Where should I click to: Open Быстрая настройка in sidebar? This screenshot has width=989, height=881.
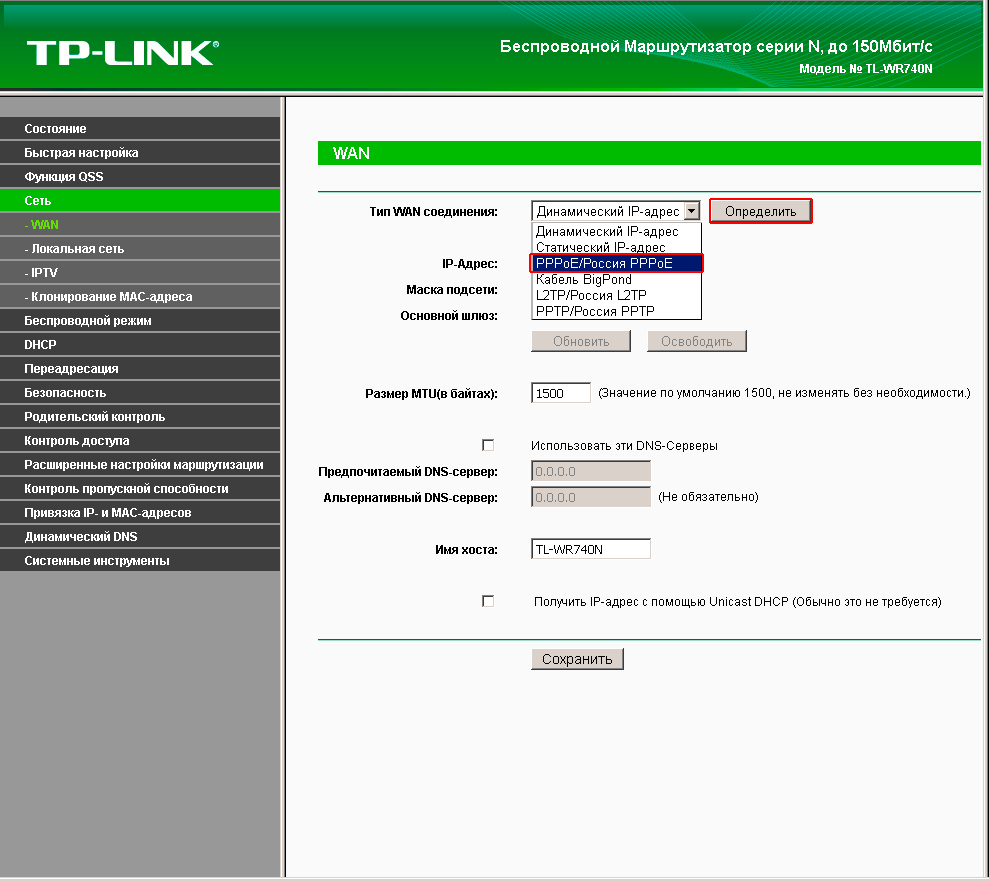140,153
